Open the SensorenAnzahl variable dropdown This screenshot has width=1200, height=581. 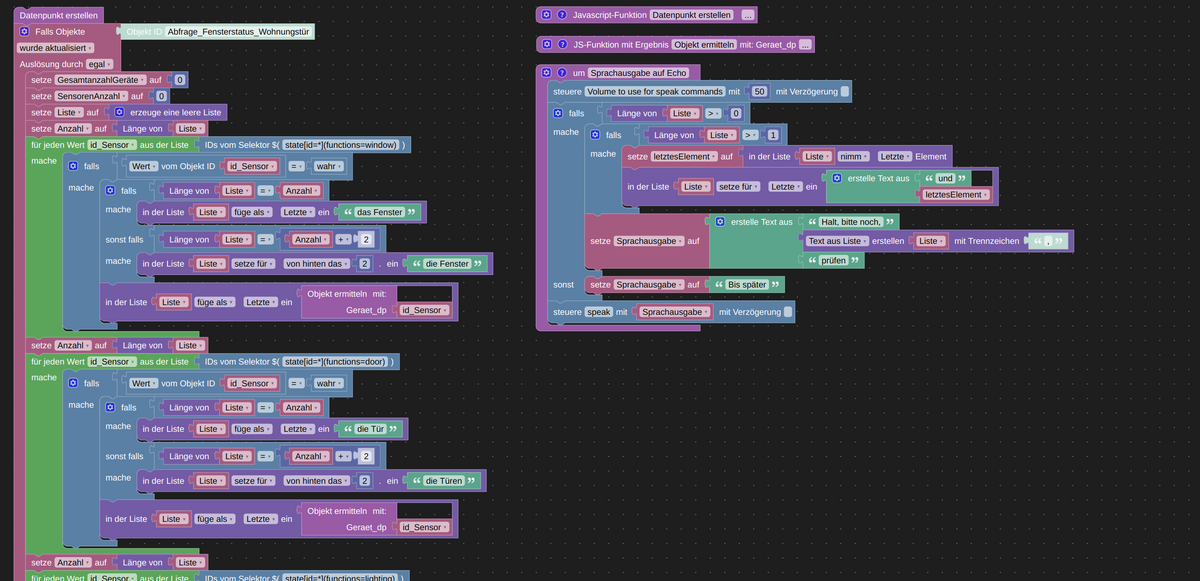(91, 96)
